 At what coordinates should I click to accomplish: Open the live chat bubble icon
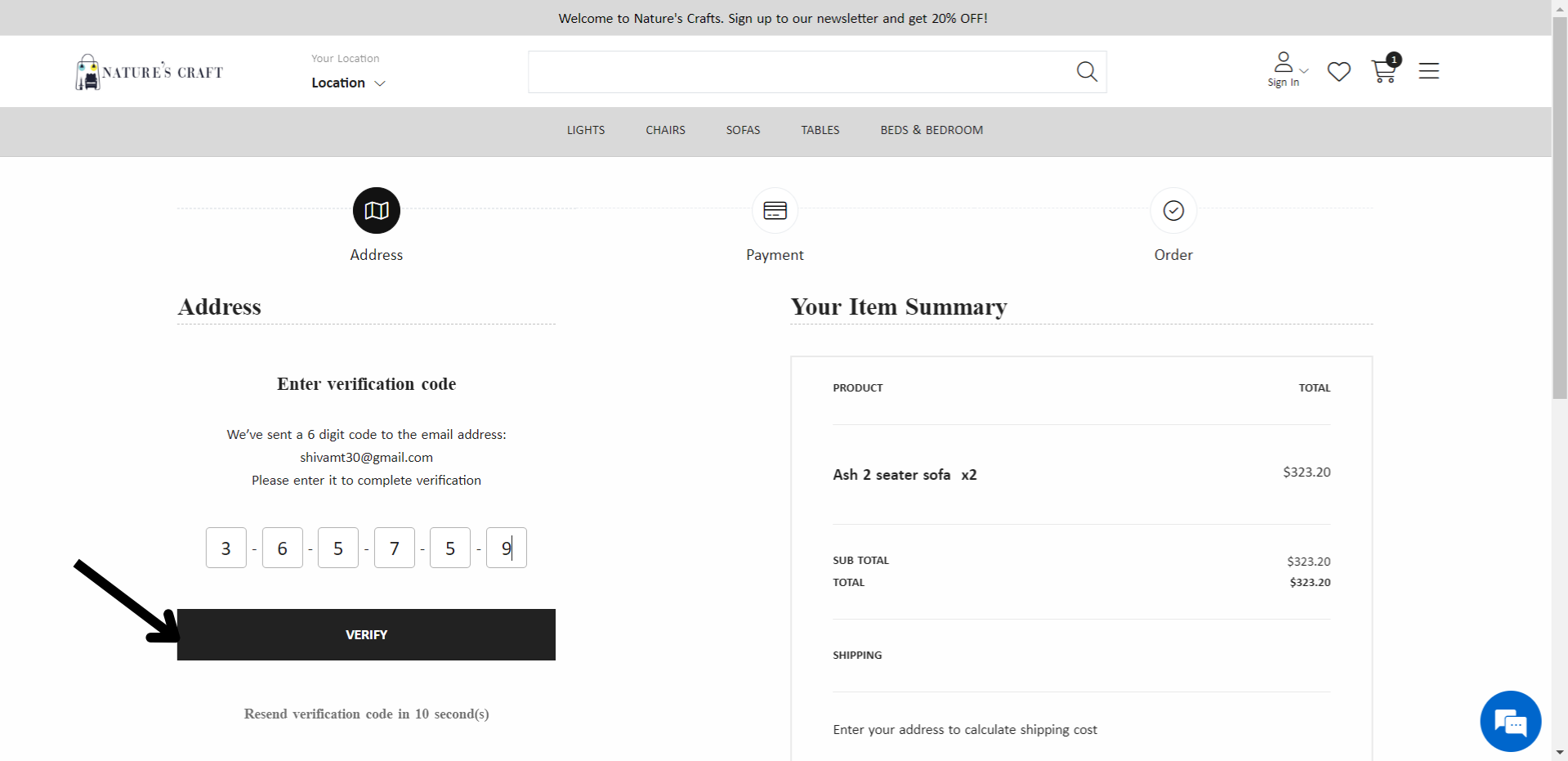1510,721
